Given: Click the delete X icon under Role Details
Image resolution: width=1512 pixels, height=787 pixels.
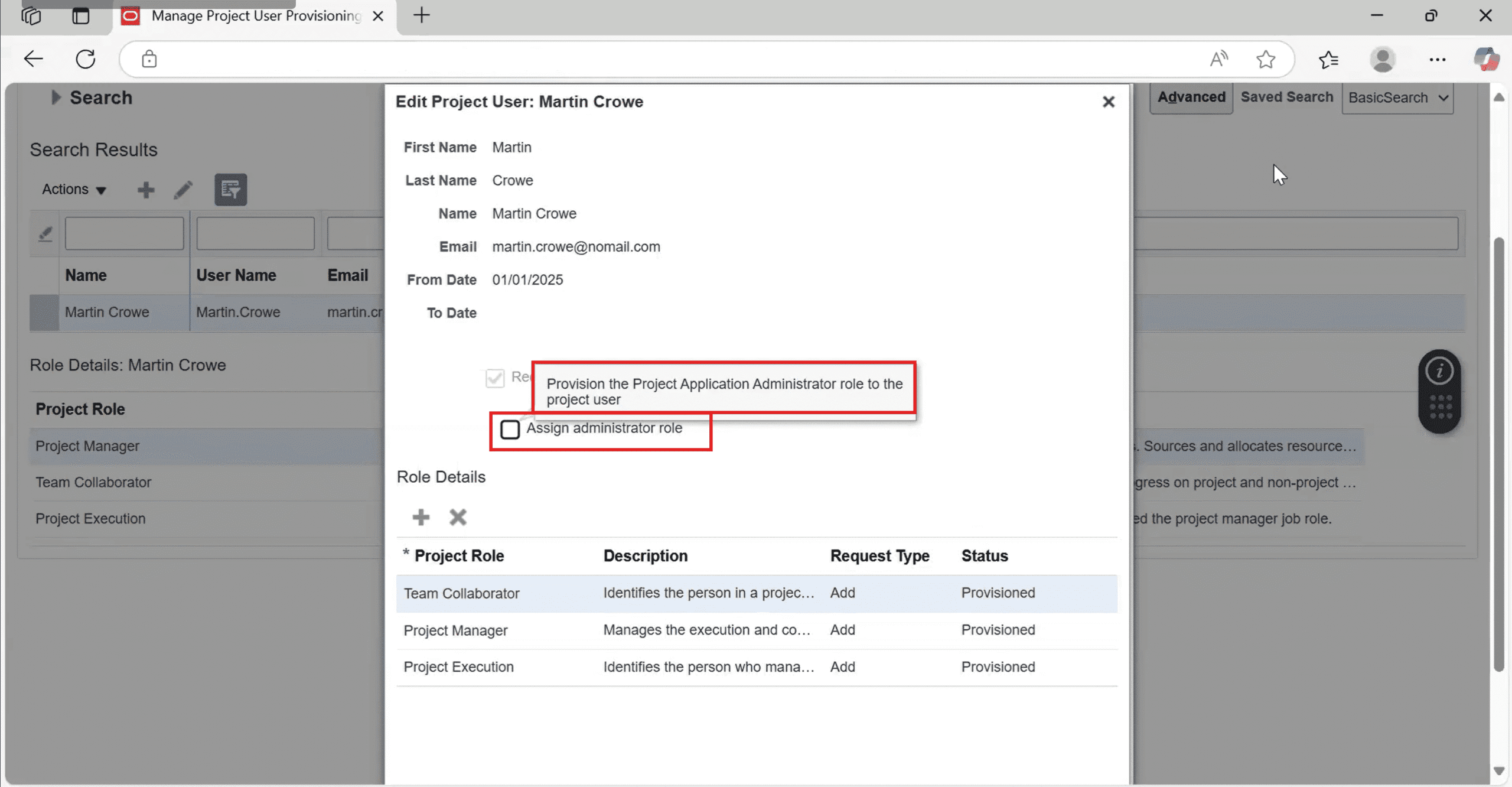Looking at the screenshot, I should [x=458, y=517].
